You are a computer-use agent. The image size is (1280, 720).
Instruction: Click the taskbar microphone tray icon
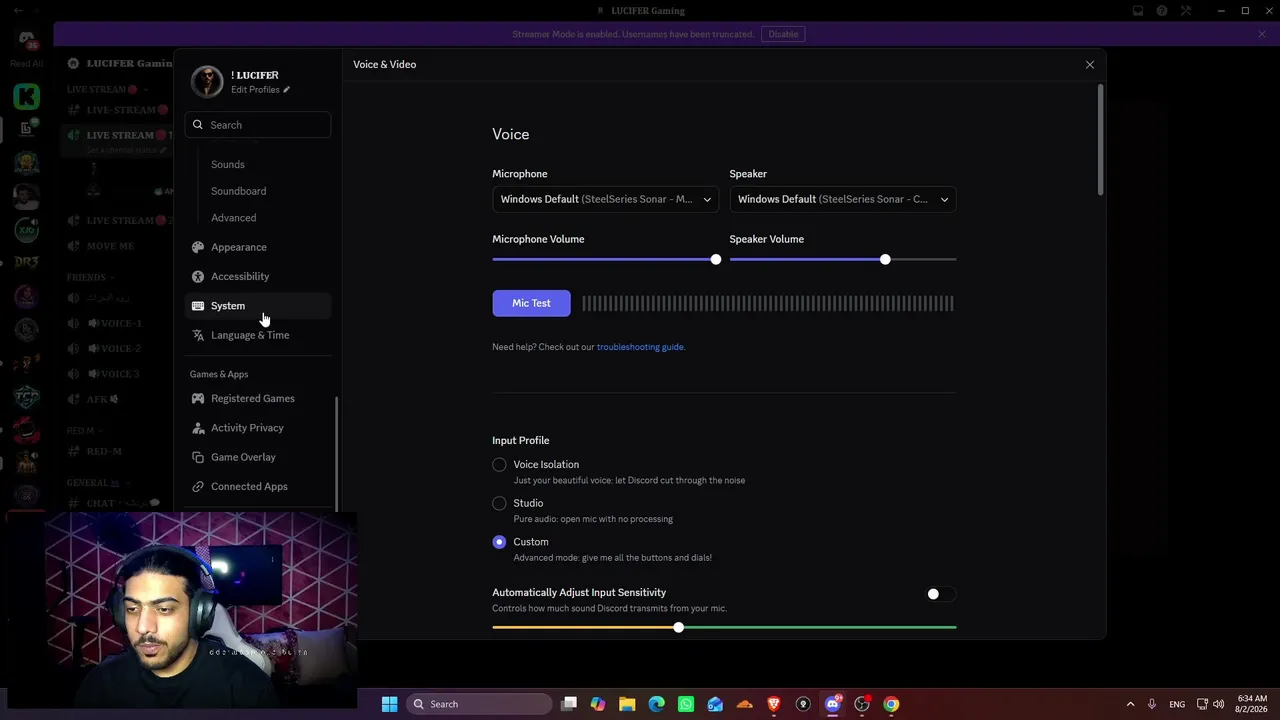click(1152, 704)
